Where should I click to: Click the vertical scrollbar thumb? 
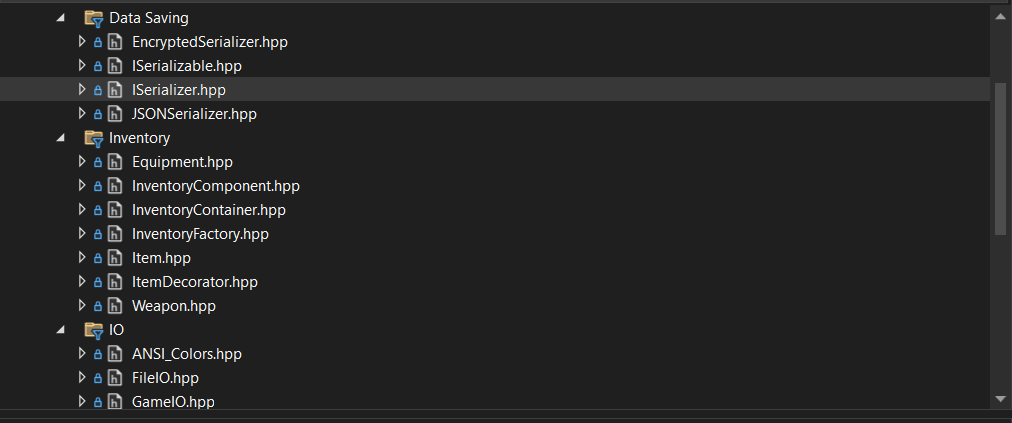point(1000,158)
